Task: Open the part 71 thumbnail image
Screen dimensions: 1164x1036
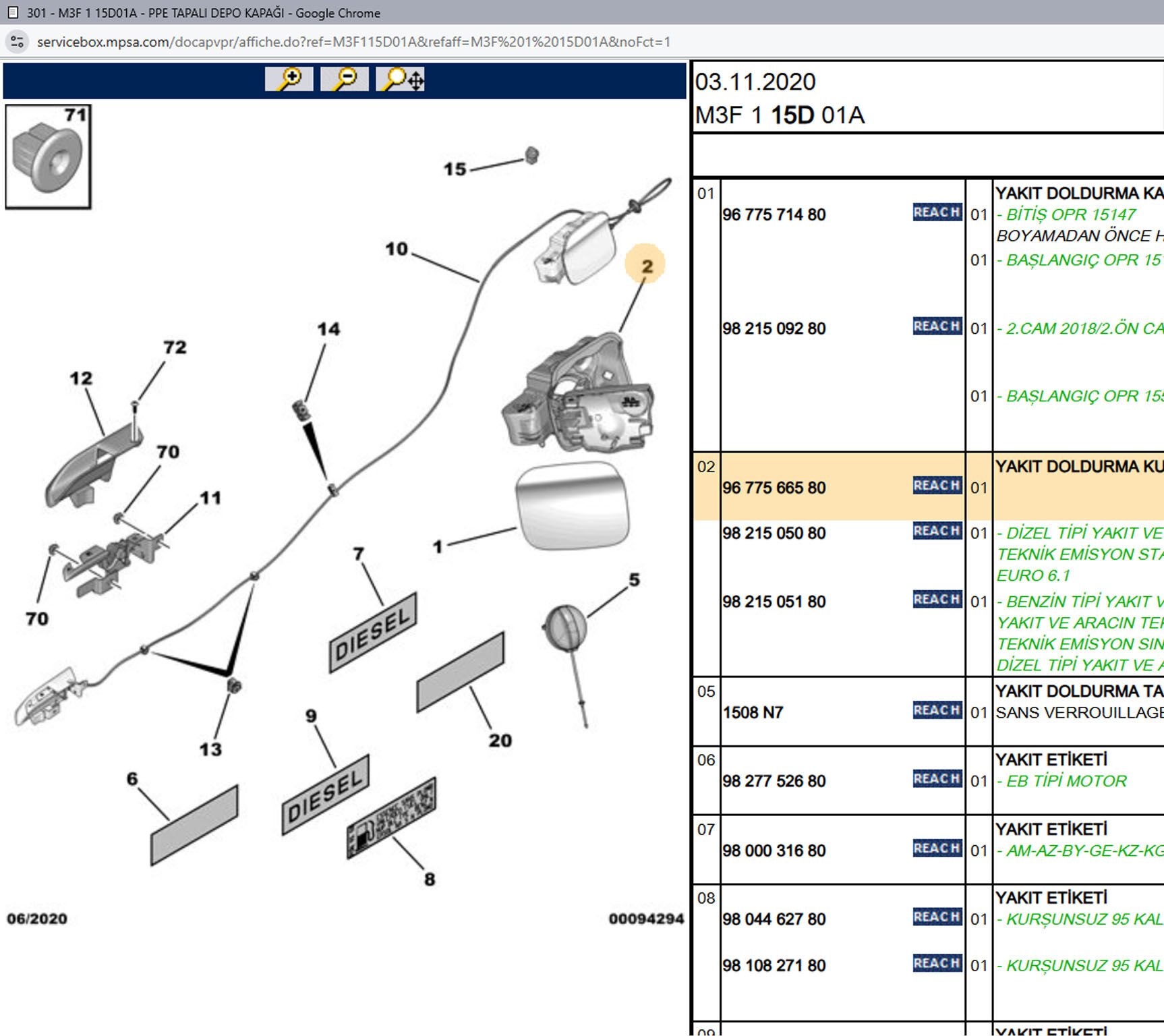Action: click(48, 156)
